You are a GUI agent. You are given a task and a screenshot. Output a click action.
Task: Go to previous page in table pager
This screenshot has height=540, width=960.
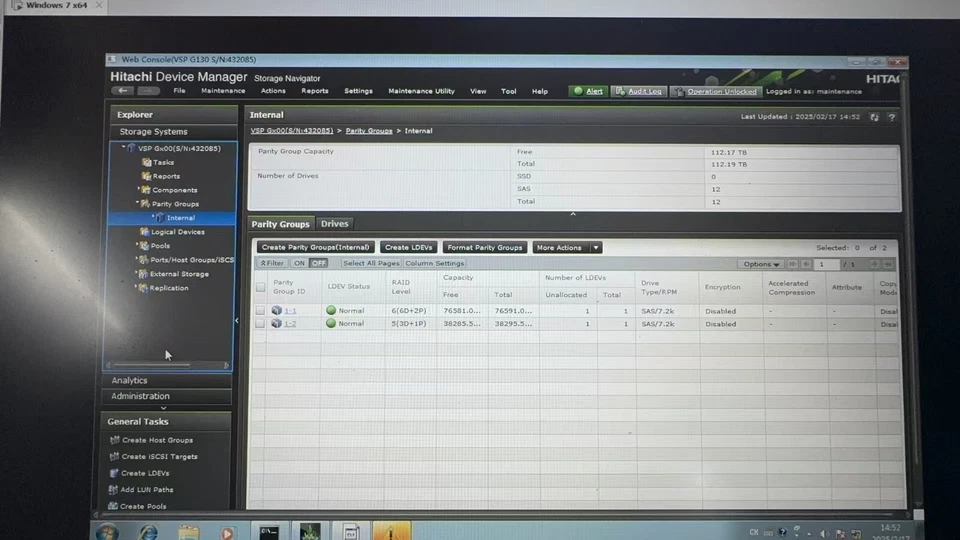806,264
